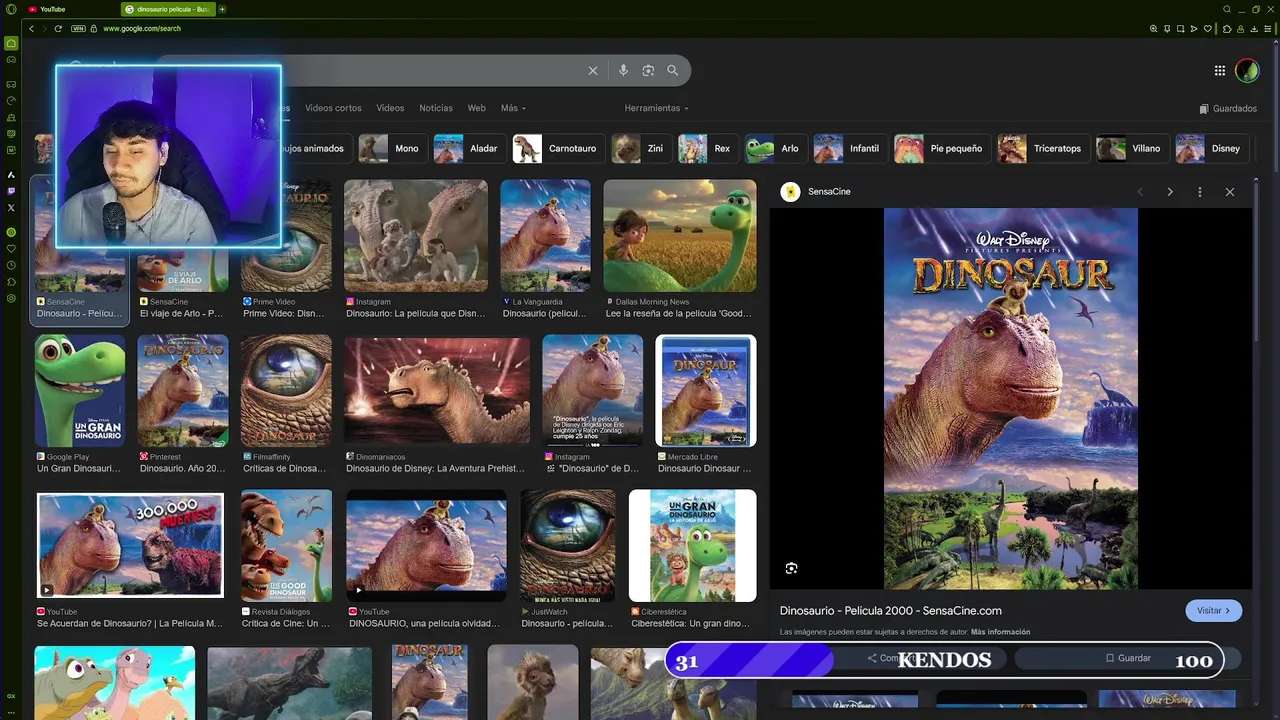Open Dallas Morning News Good Dinosaur thumbnail

pyautogui.click(x=680, y=236)
